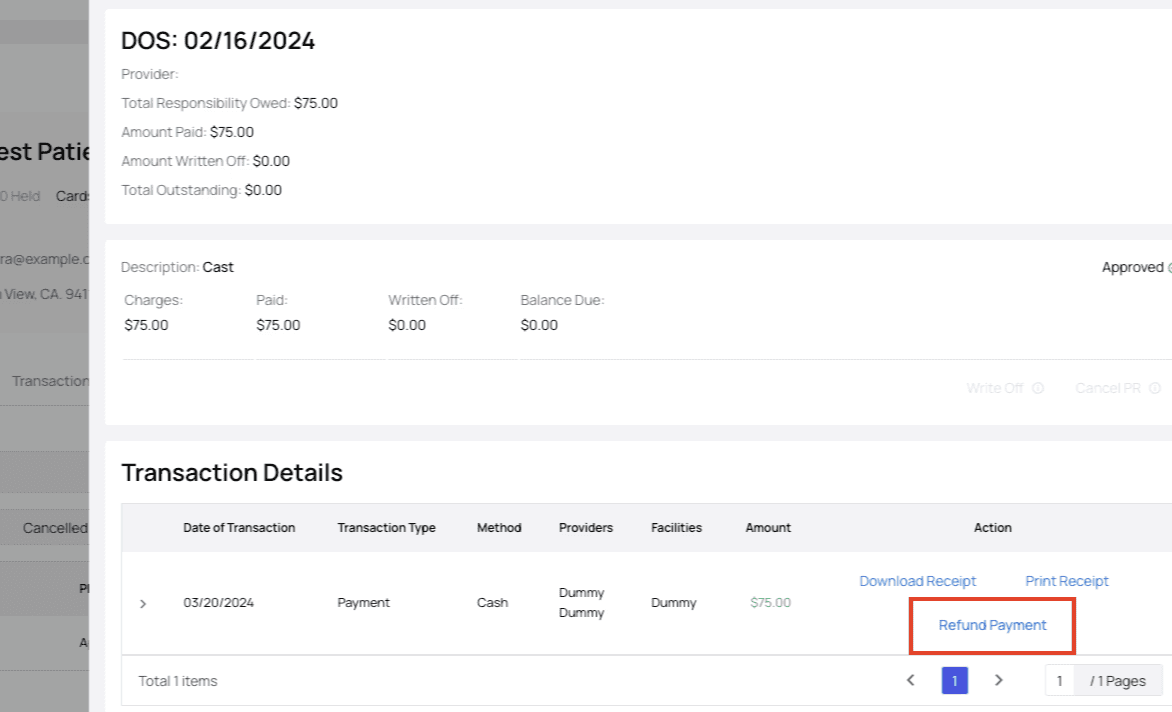Go to the next page arrow
This screenshot has width=1172, height=712.
998,680
